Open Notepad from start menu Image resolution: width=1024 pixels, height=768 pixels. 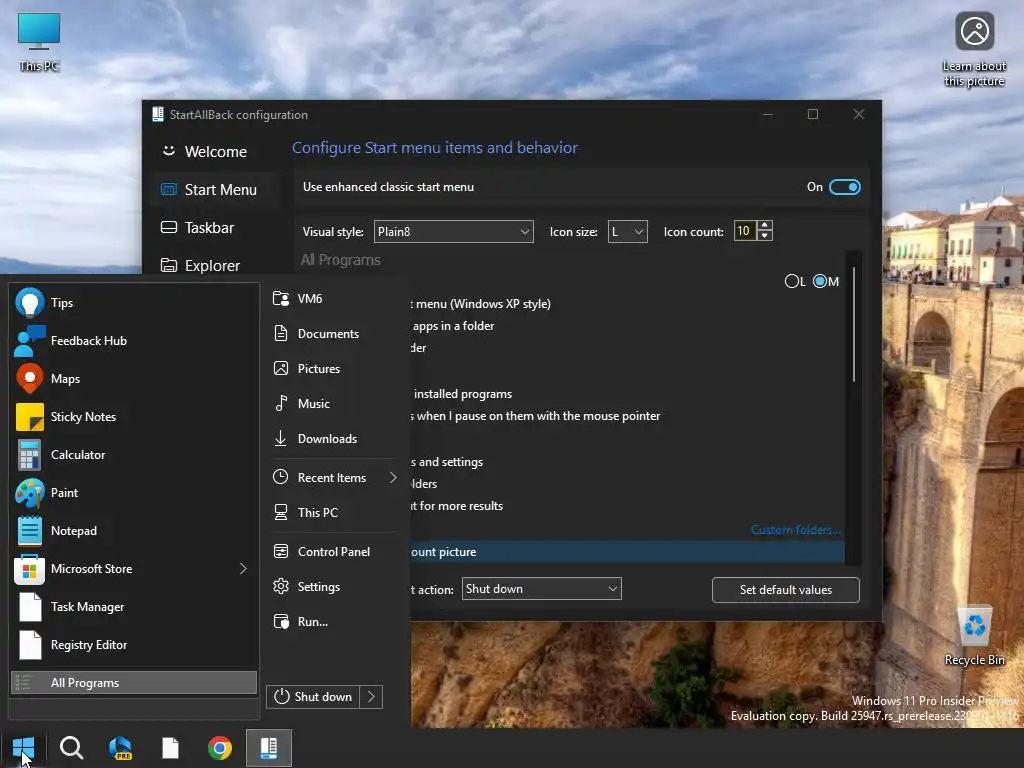[x=134, y=530]
